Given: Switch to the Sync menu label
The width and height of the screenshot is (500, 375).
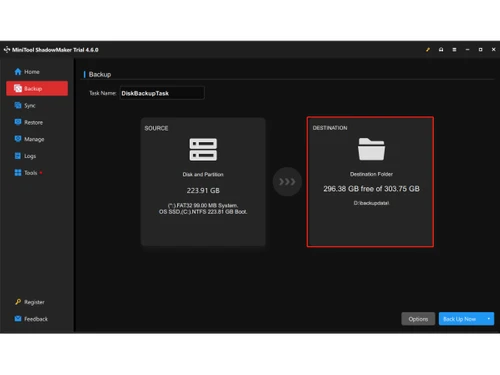Looking at the screenshot, I should (30, 106).
